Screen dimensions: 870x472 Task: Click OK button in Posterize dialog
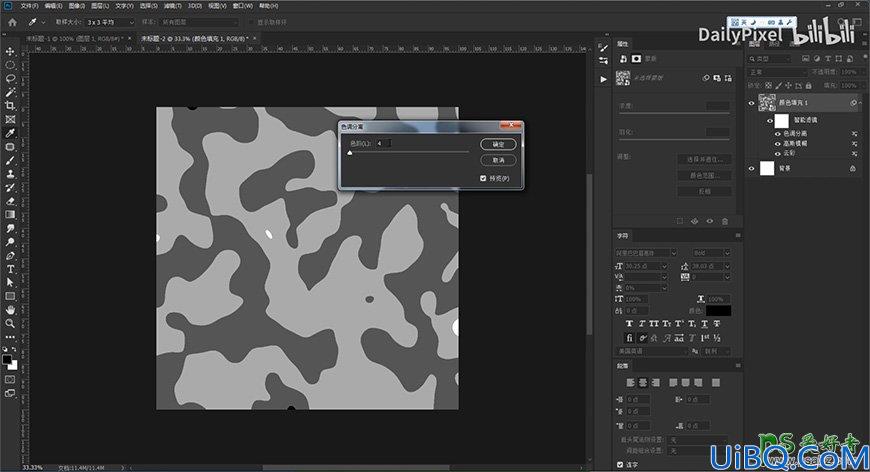pos(498,144)
